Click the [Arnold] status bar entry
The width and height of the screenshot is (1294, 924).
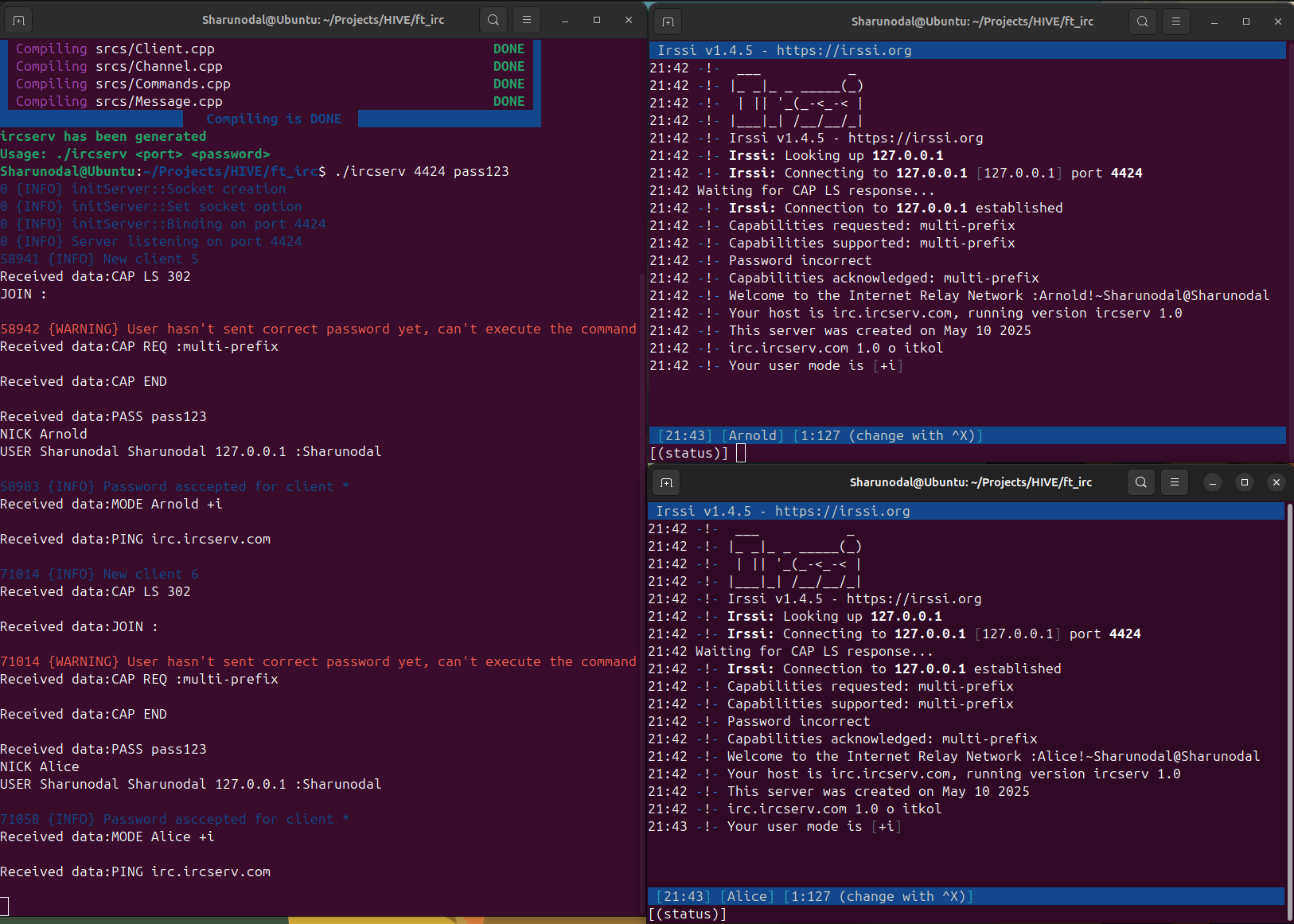(753, 435)
